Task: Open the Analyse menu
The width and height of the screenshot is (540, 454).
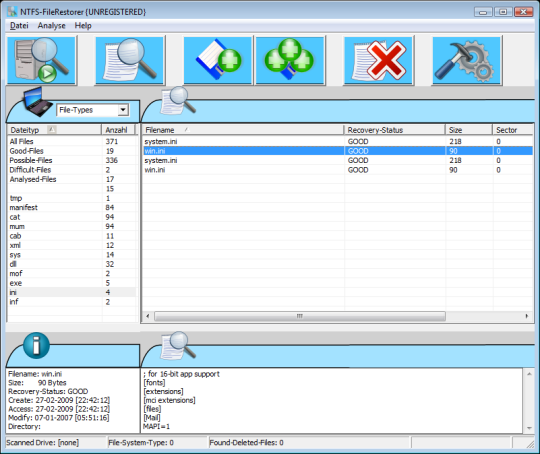Action: point(51,25)
